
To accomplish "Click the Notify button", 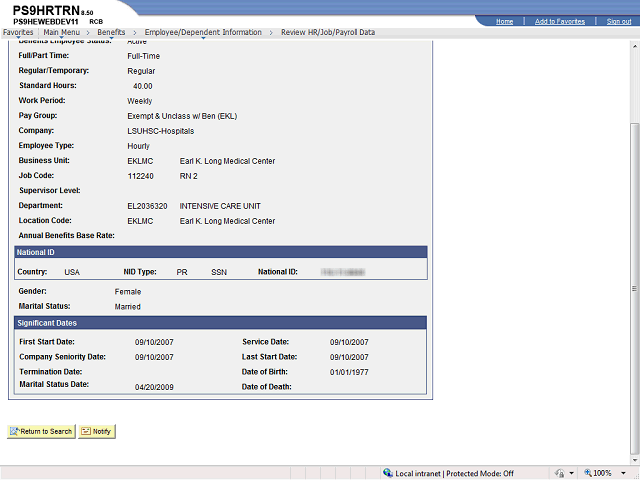I will pos(97,431).
